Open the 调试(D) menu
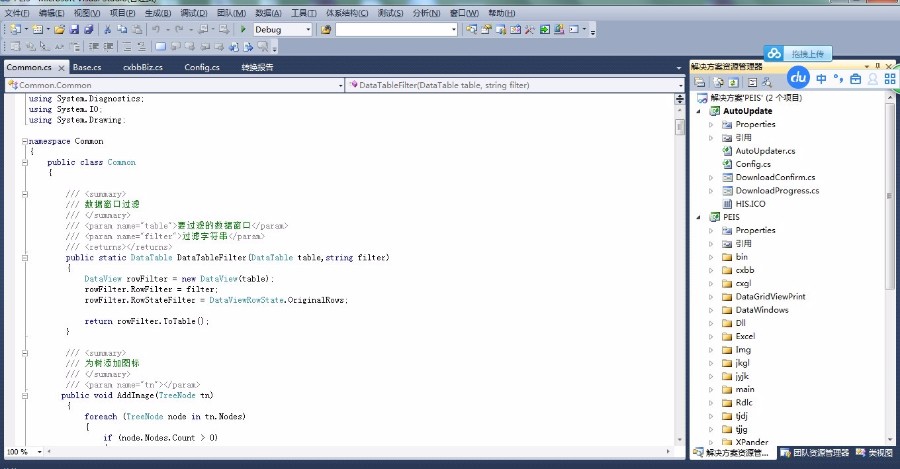The height and width of the screenshot is (469, 900). 194,13
